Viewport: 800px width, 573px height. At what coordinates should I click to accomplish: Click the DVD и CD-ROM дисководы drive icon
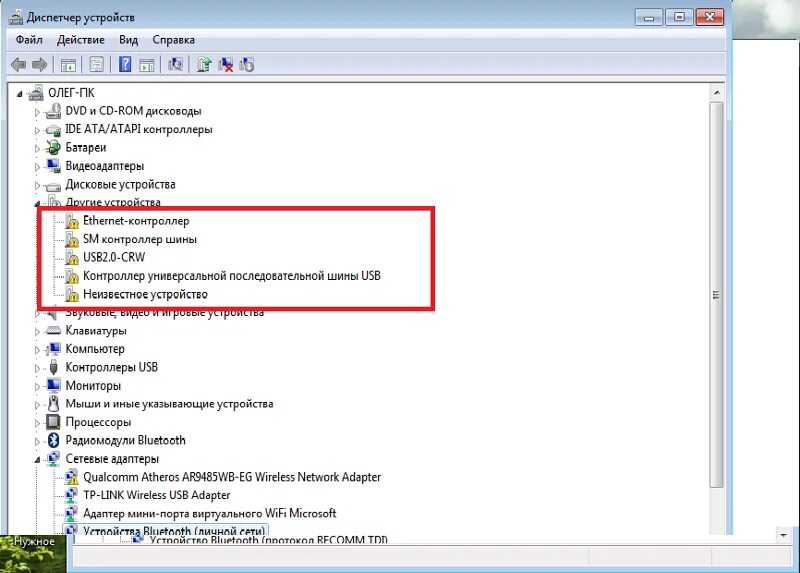[53, 111]
